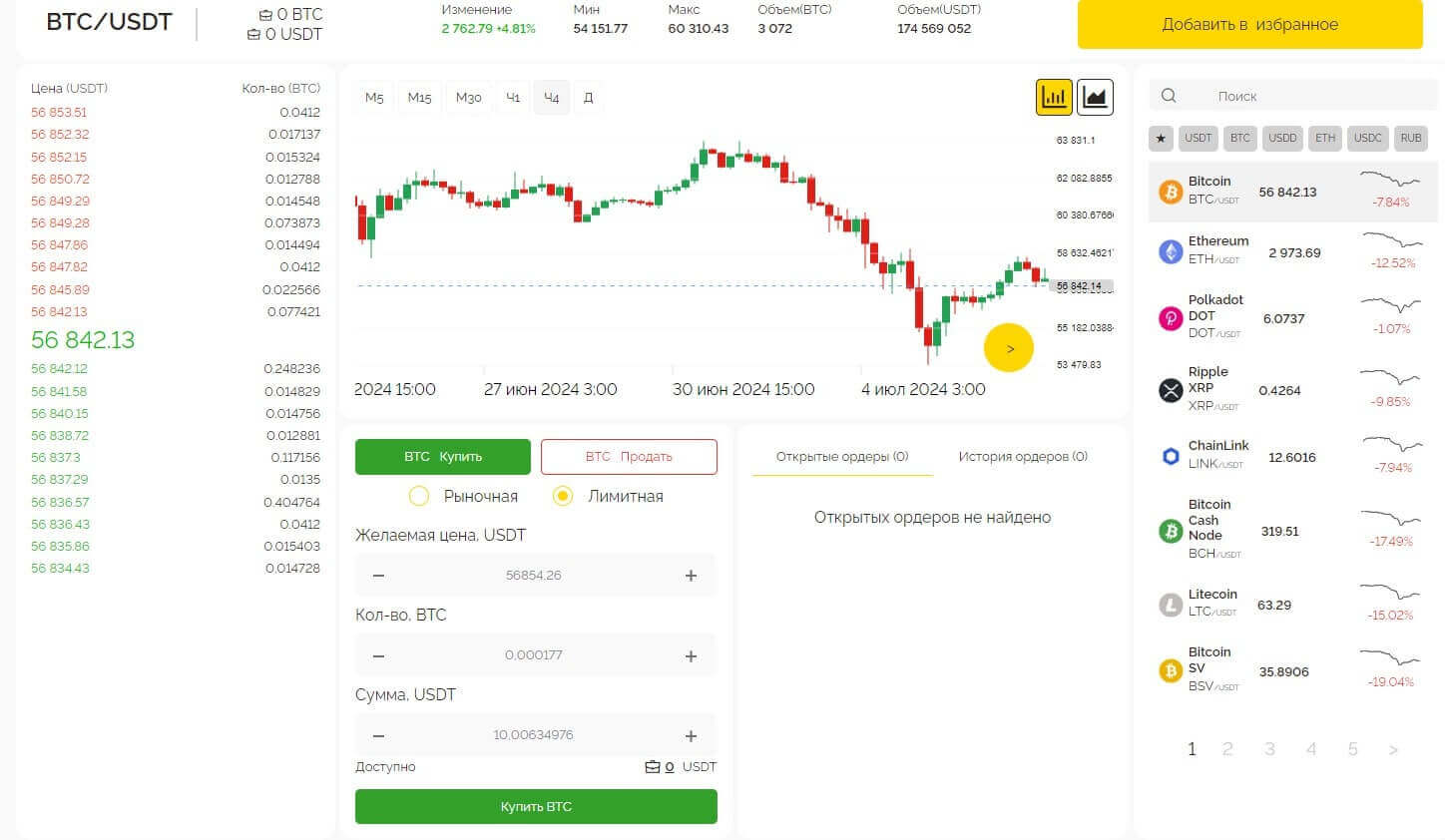Click Добавить в избранное button
Image resolution: width=1445 pixels, height=840 pixels.
coord(1249,25)
